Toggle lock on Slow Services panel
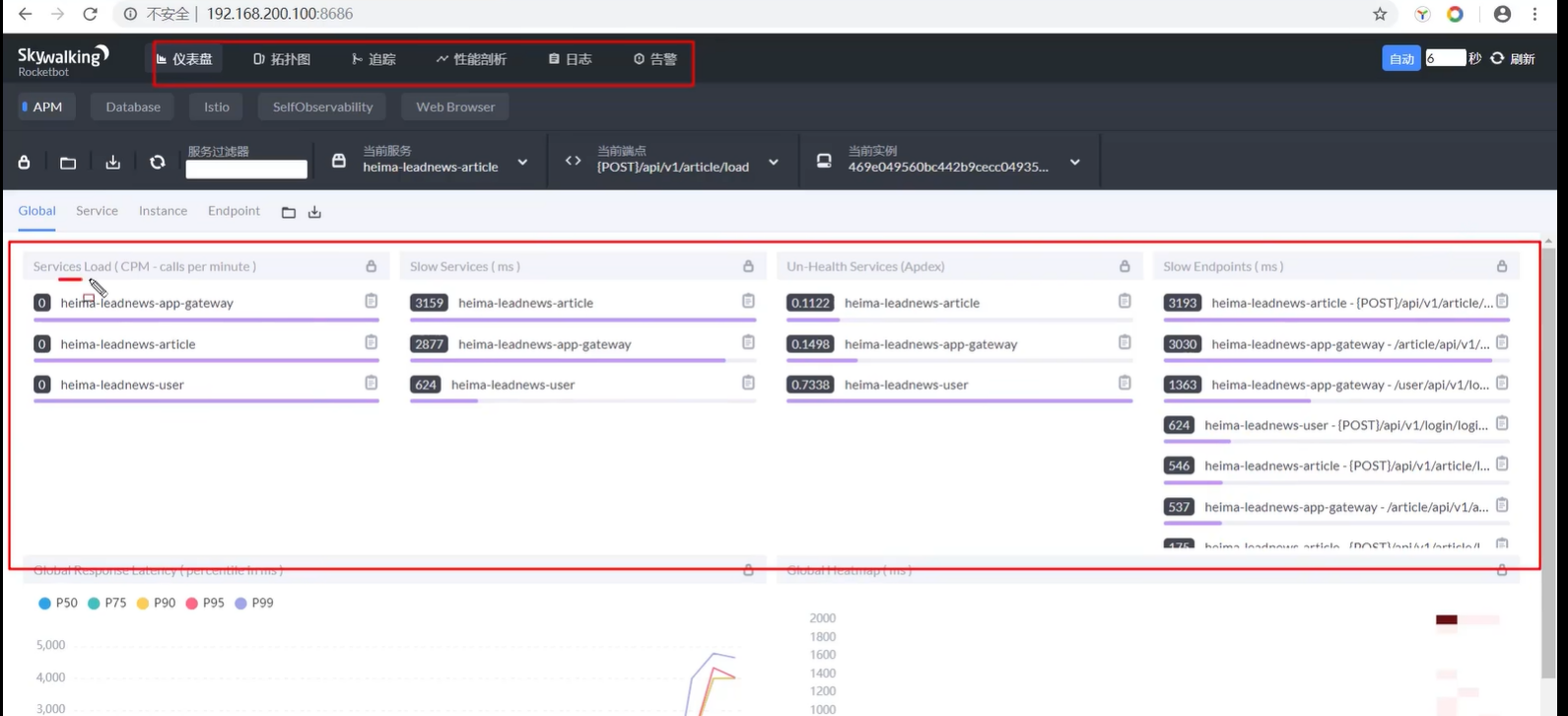This screenshot has height=716, width=1568. (748, 266)
